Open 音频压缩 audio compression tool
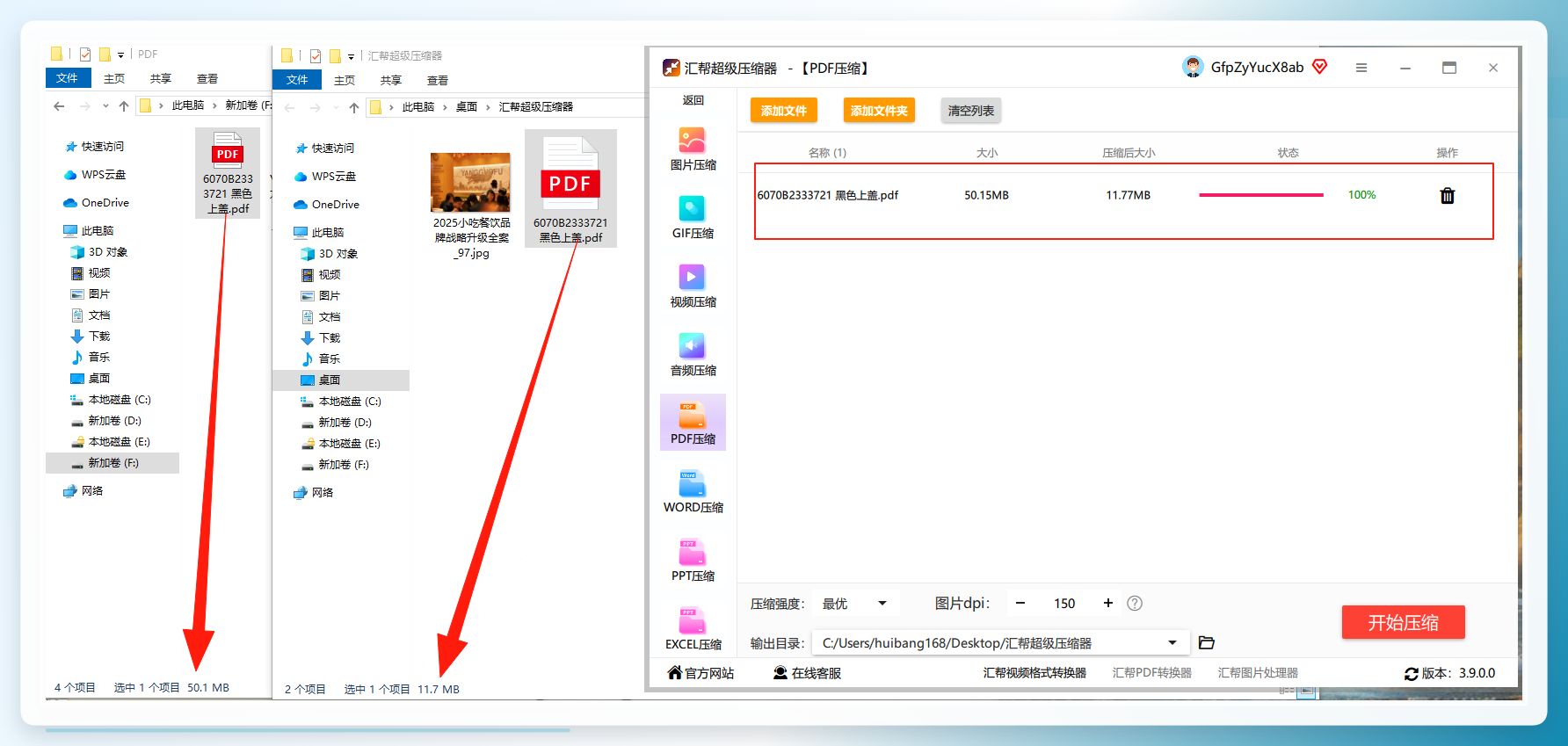1568x746 pixels. coord(693,355)
